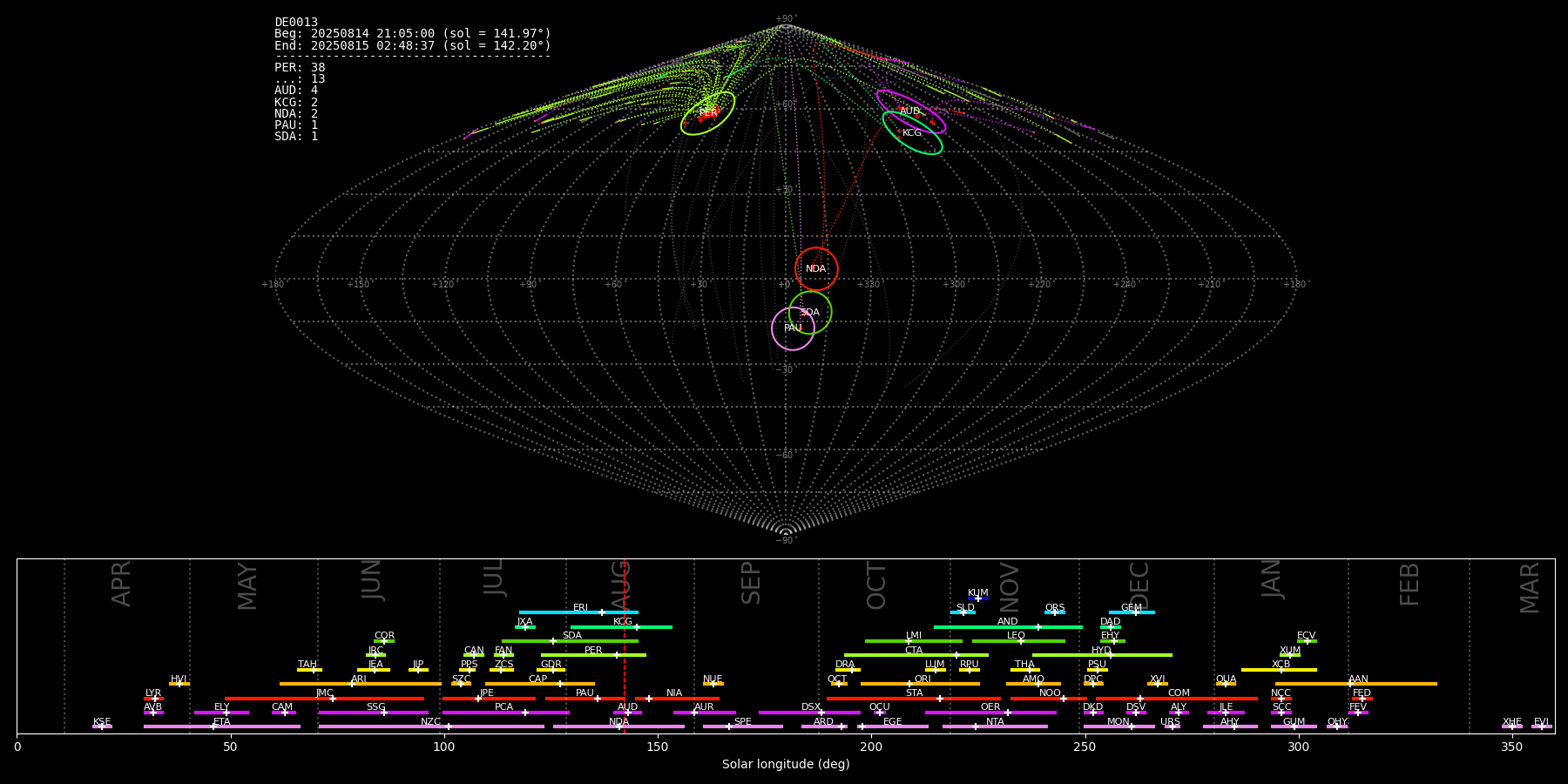Click the 'Solar longitude (deg)' axis title

point(786,764)
